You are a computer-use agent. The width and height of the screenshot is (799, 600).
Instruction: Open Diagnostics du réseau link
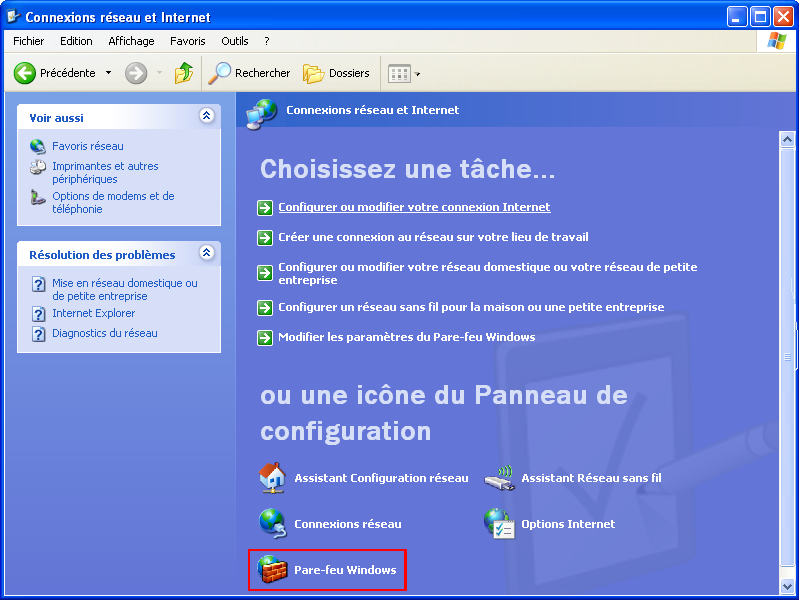105,333
